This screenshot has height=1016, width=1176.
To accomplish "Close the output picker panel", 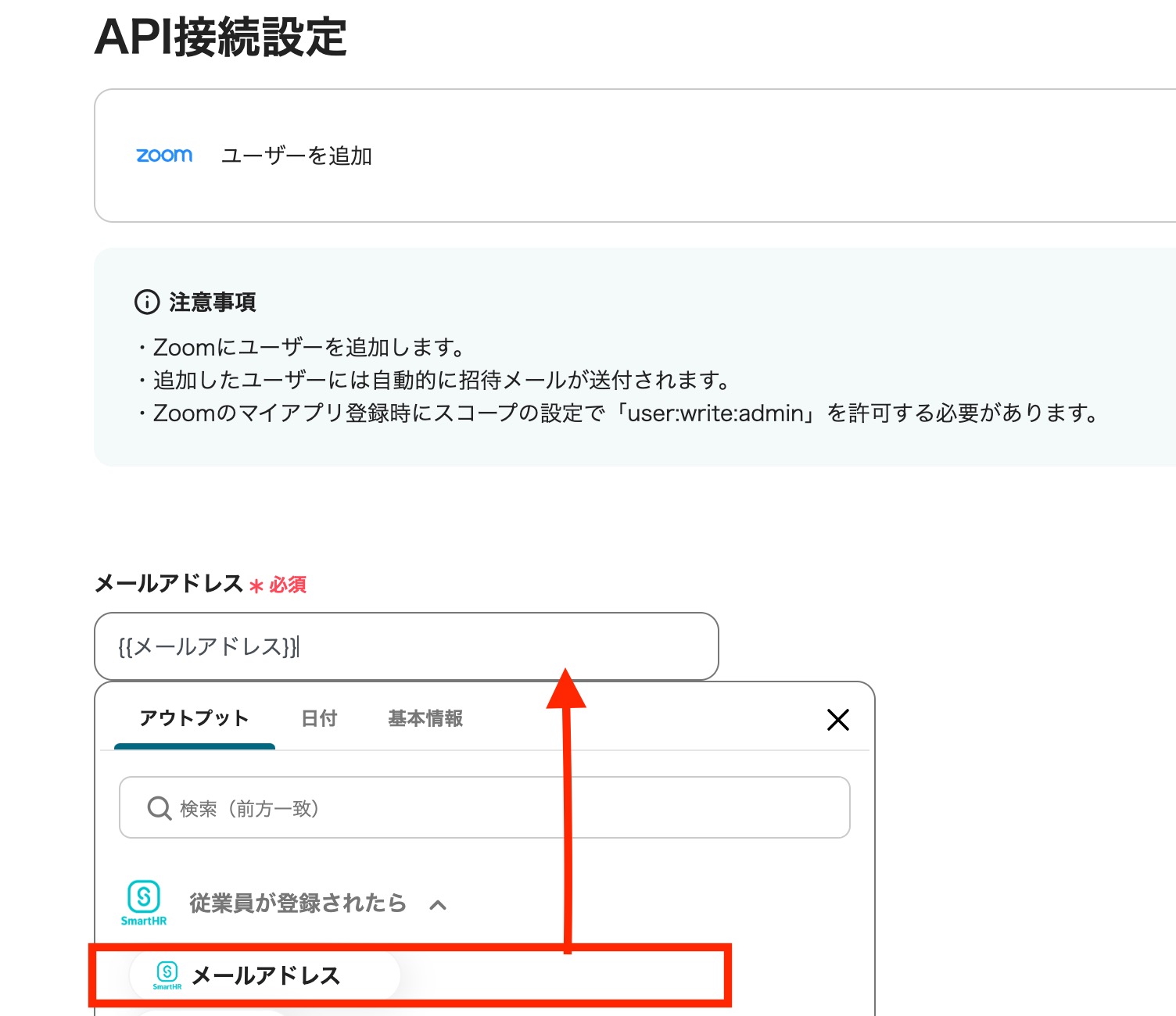I will 838,720.
